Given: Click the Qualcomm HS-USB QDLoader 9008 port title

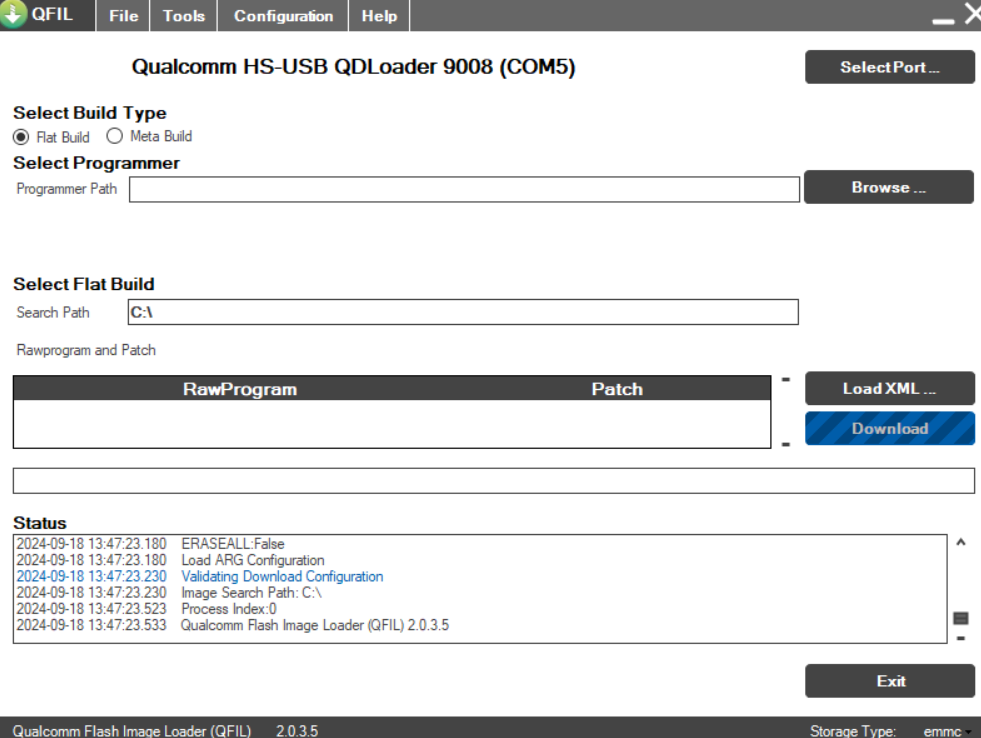Looking at the screenshot, I should (353, 66).
